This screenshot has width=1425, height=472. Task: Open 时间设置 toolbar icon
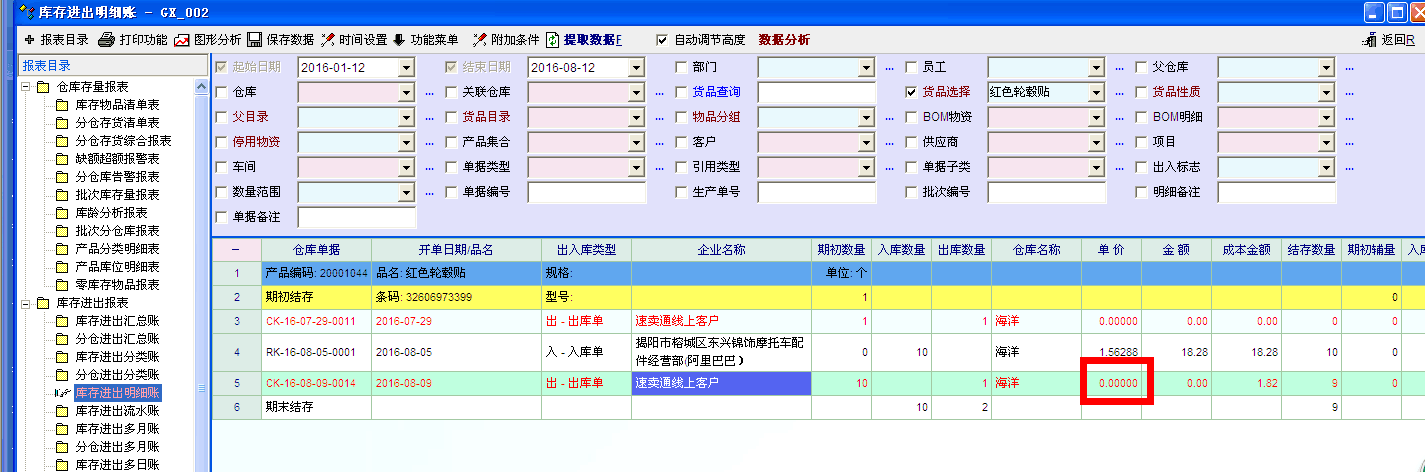click(x=327, y=40)
